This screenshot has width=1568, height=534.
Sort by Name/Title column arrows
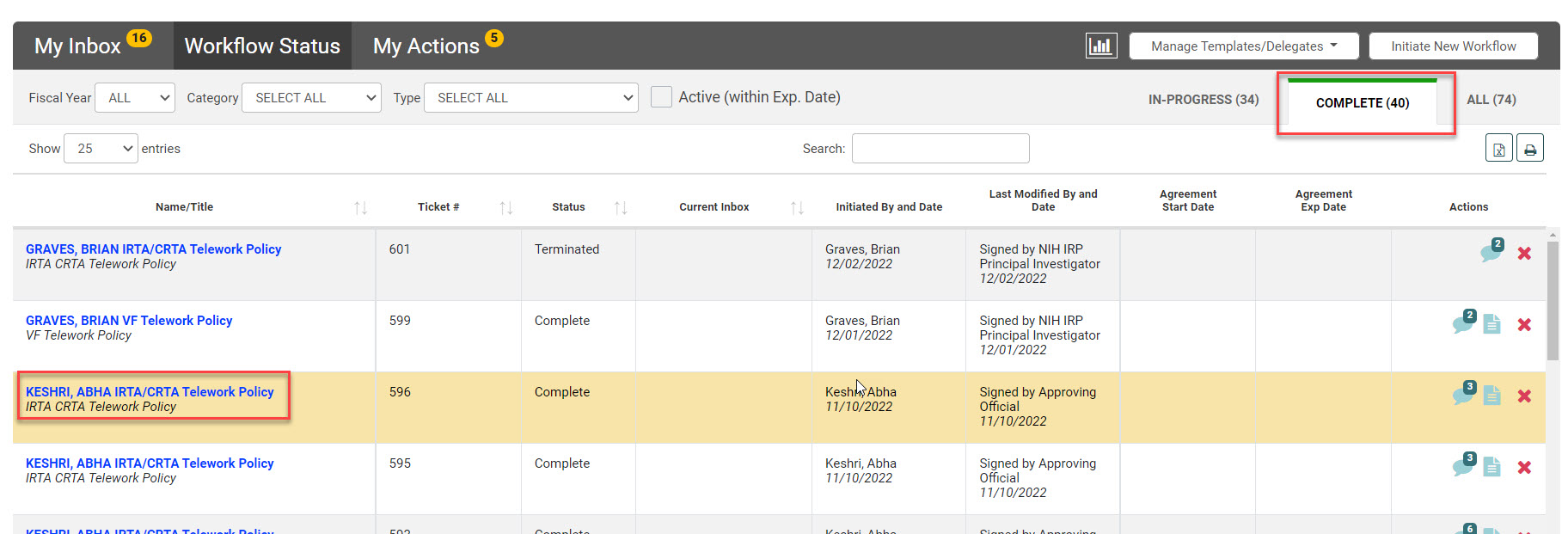(361, 207)
